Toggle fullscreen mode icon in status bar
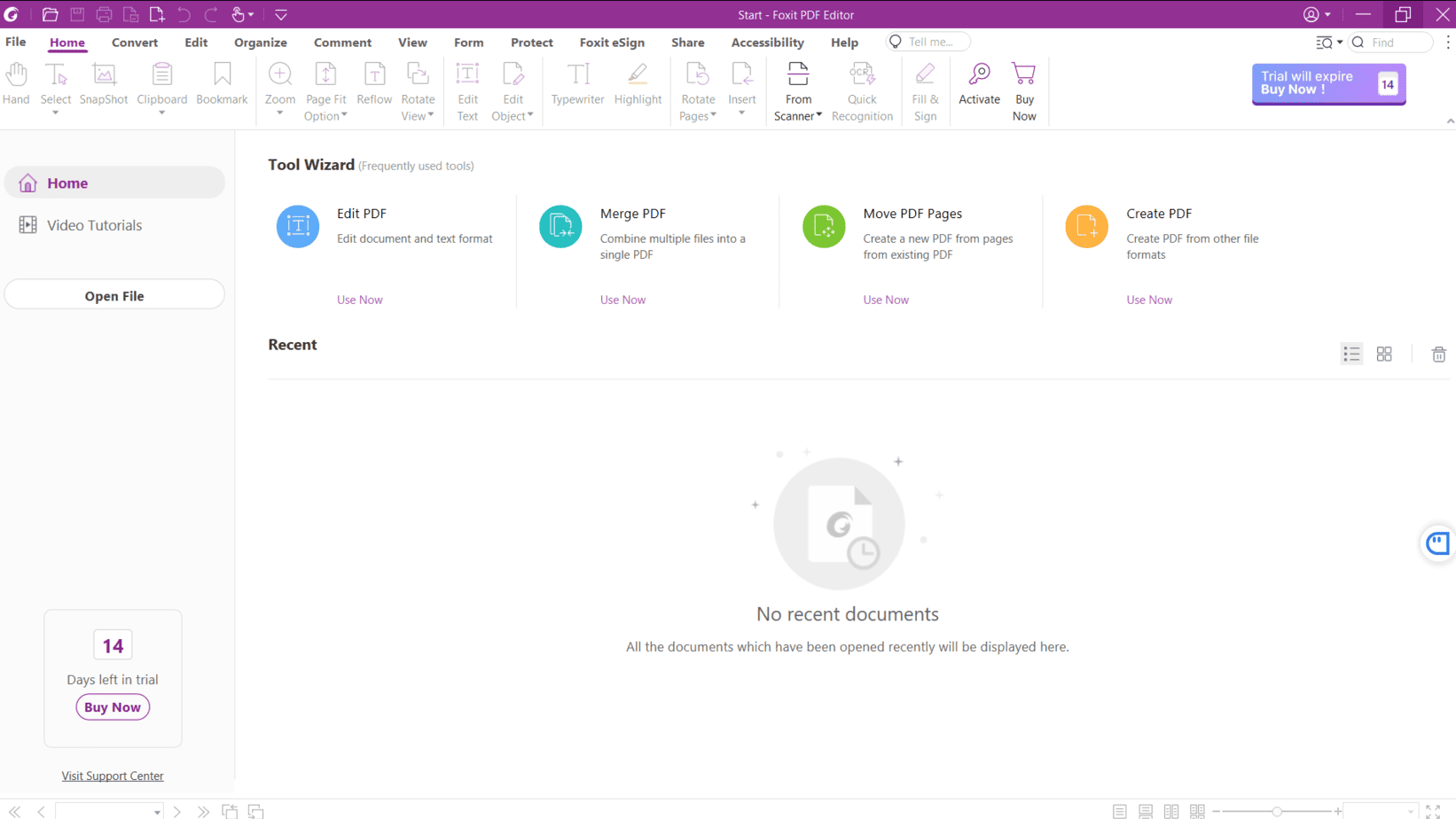1456x819 pixels. coord(1433,811)
